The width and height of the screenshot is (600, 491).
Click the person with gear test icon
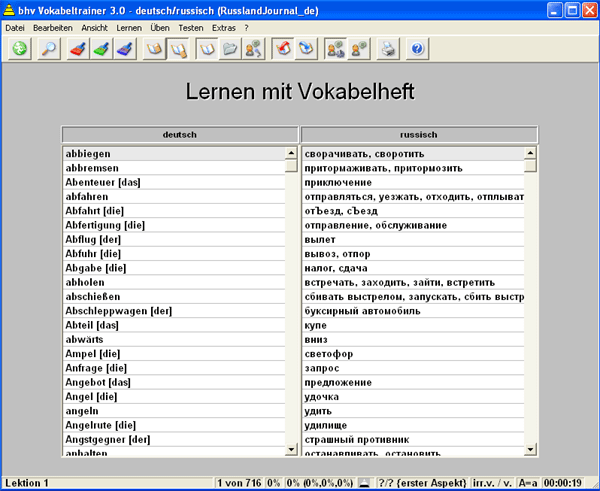coord(336,49)
